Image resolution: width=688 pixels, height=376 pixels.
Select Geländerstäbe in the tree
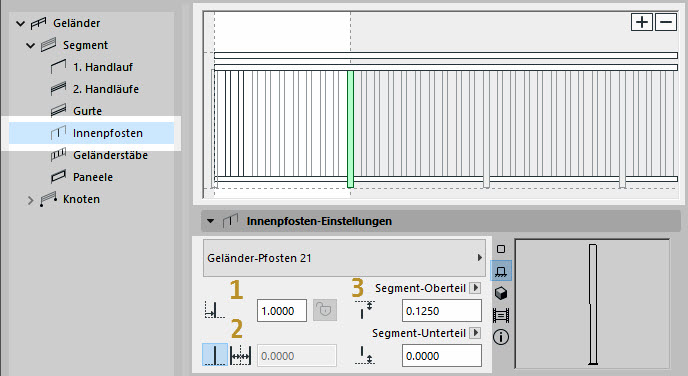point(110,155)
